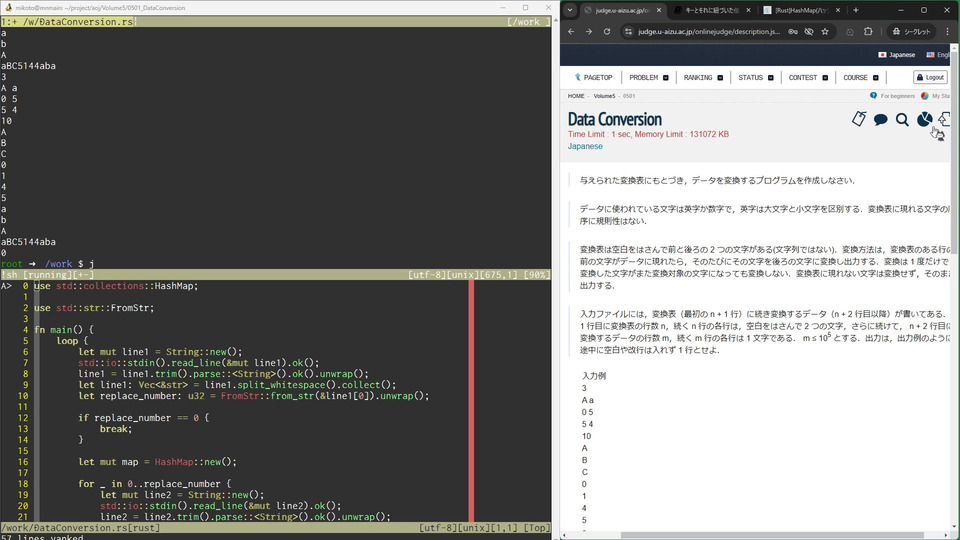Screen dimensions: 960x540
Task: Go forward in the browser
Action: 589,31
